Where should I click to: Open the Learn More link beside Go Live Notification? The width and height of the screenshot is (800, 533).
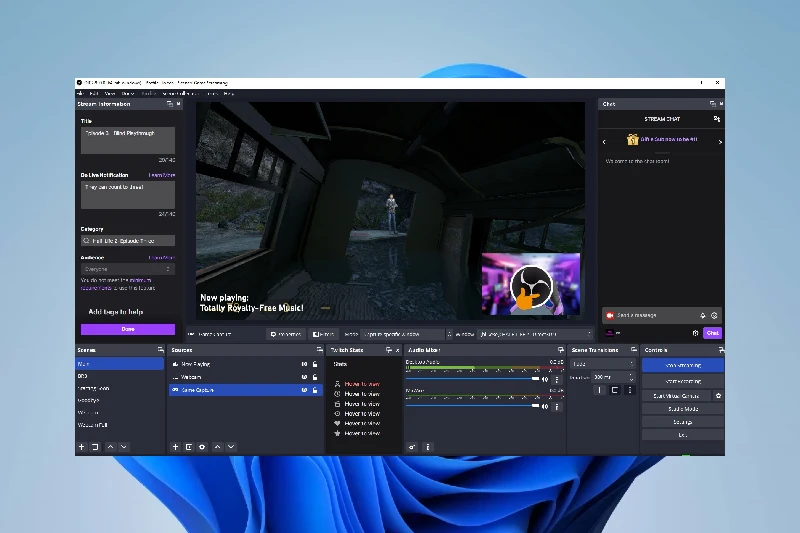[x=162, y=175]
